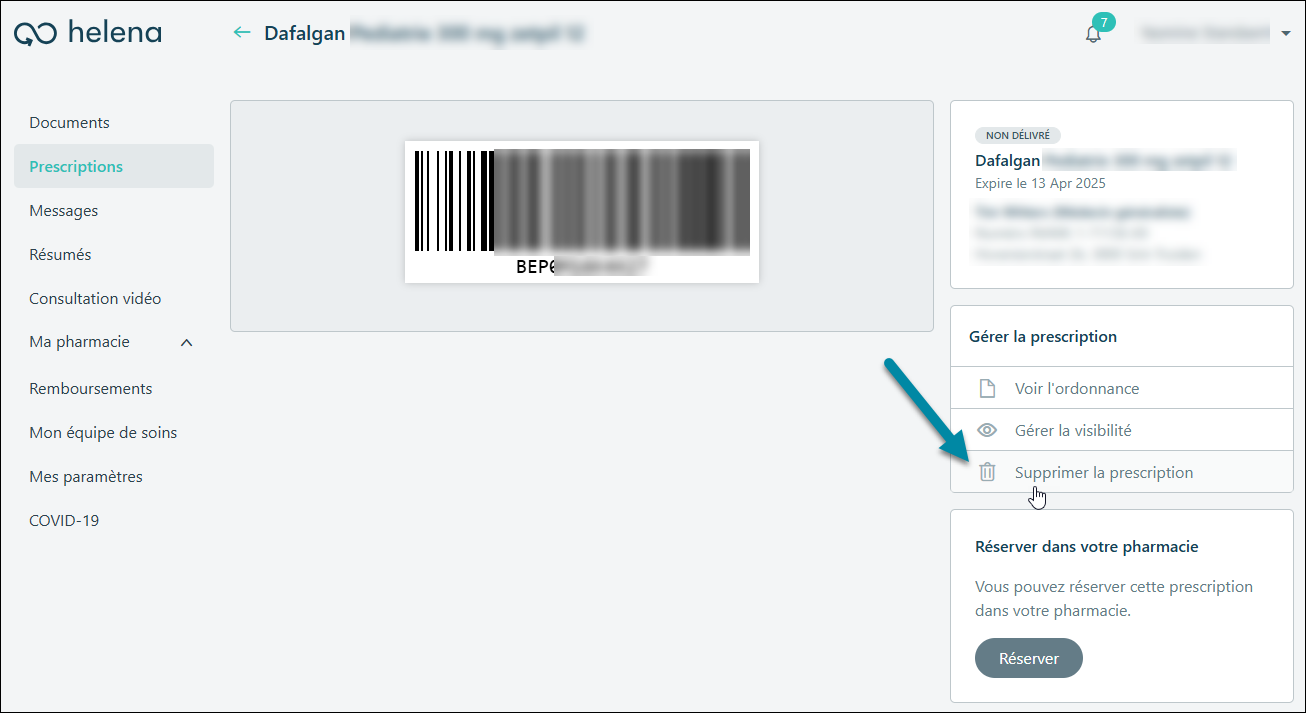
Task: Click the notification count badge
Action: (1104, 22)
